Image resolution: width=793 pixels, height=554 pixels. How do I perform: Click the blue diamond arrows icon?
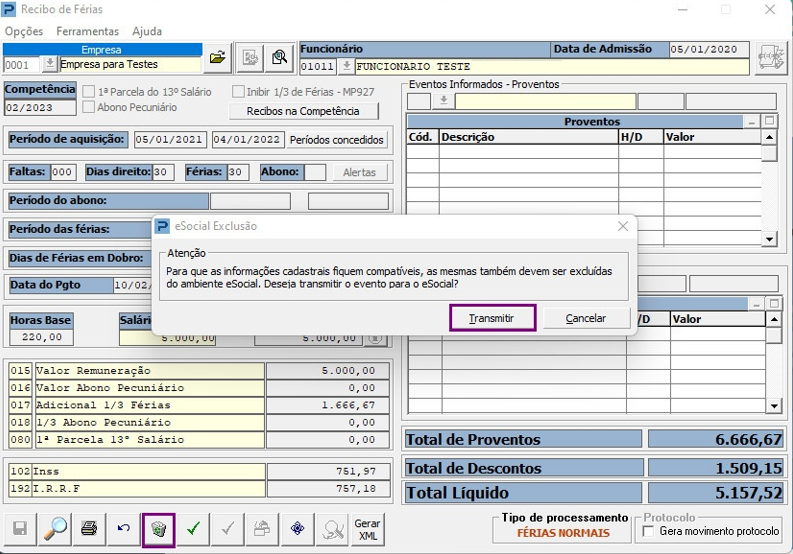(x=297, y=529)
